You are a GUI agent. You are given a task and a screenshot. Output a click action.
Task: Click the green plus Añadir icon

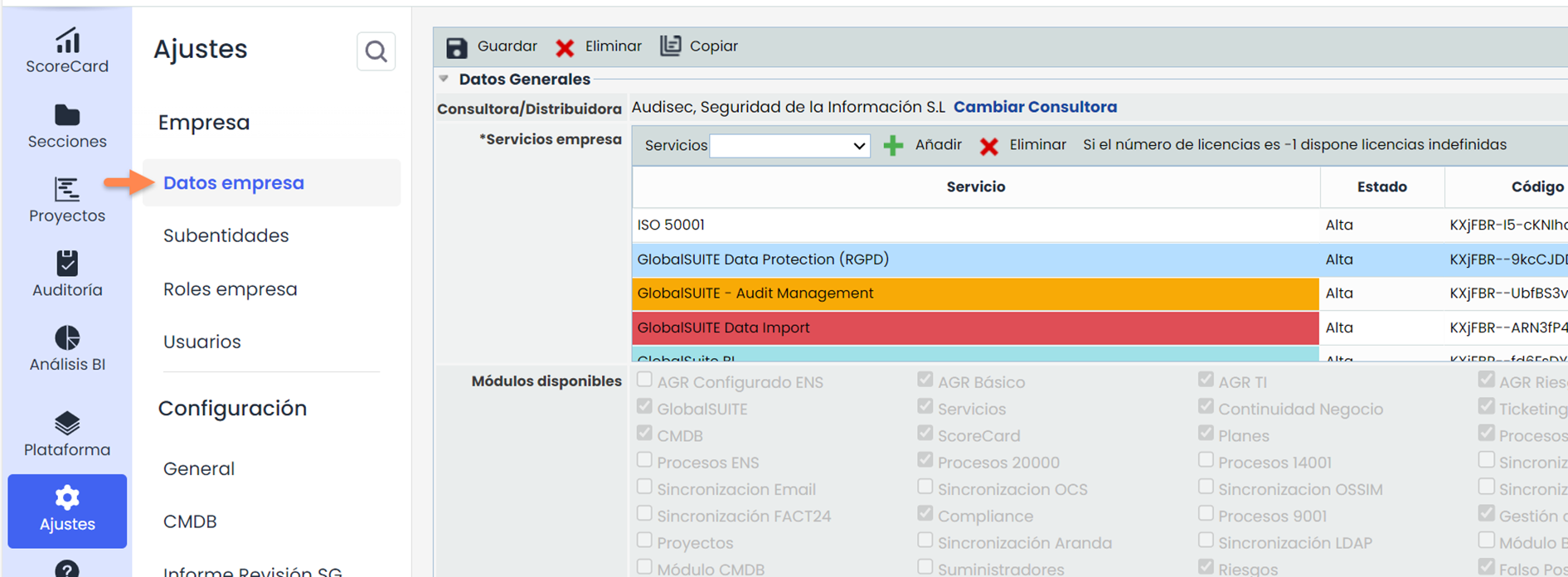[893, 146]
